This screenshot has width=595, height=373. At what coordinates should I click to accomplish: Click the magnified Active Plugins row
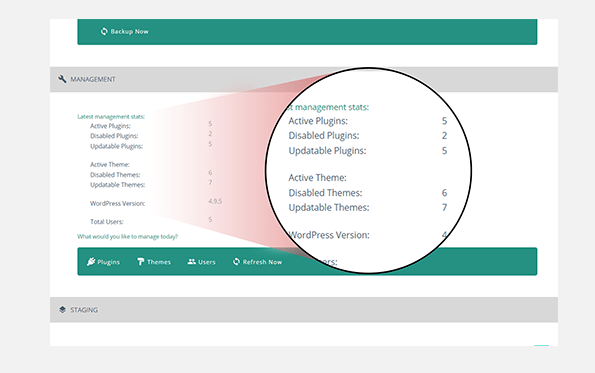pos(368,121)
